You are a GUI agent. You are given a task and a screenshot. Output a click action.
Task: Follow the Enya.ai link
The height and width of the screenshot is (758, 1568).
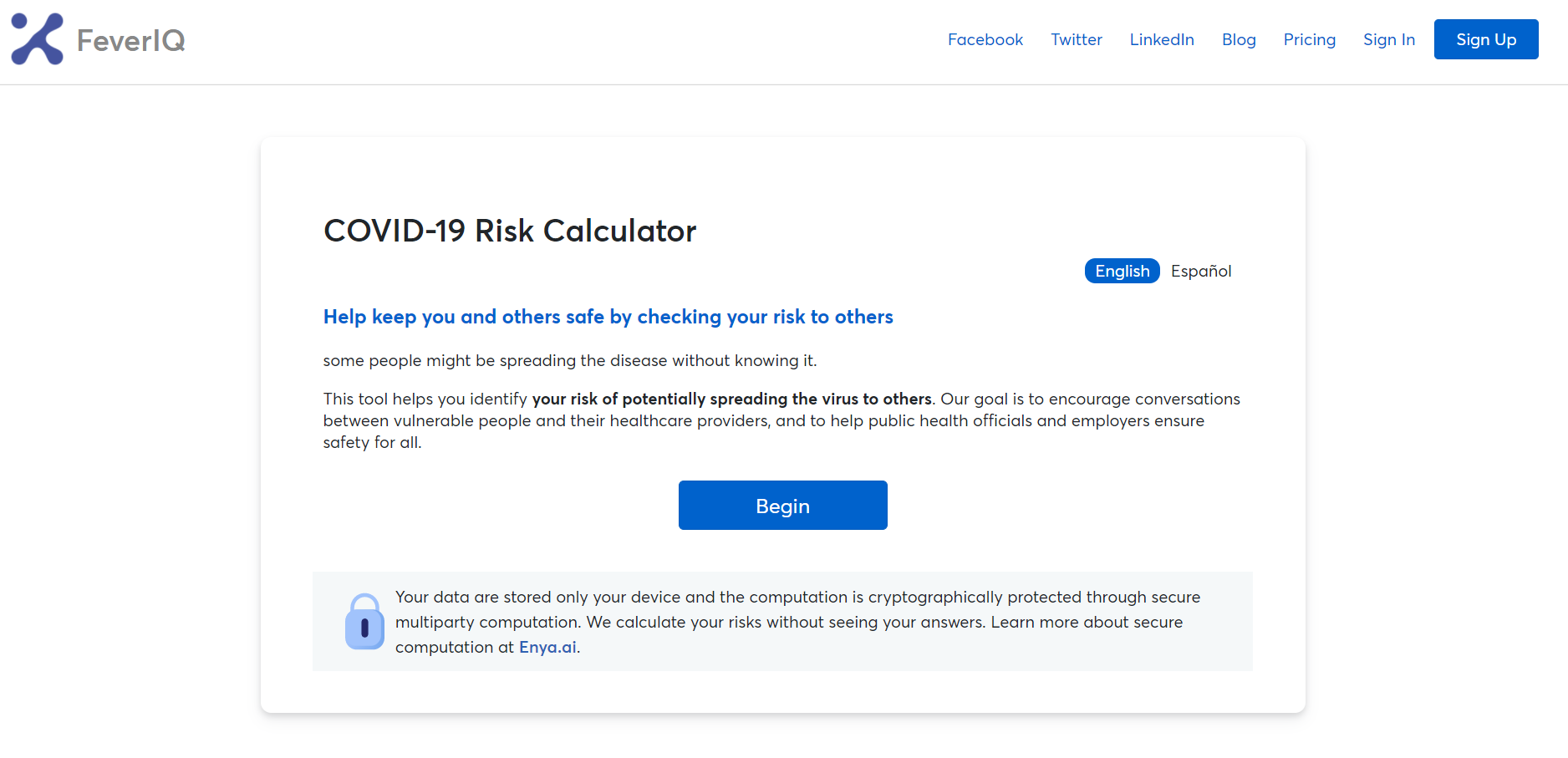pyautogui.click(x=547, y=647)
